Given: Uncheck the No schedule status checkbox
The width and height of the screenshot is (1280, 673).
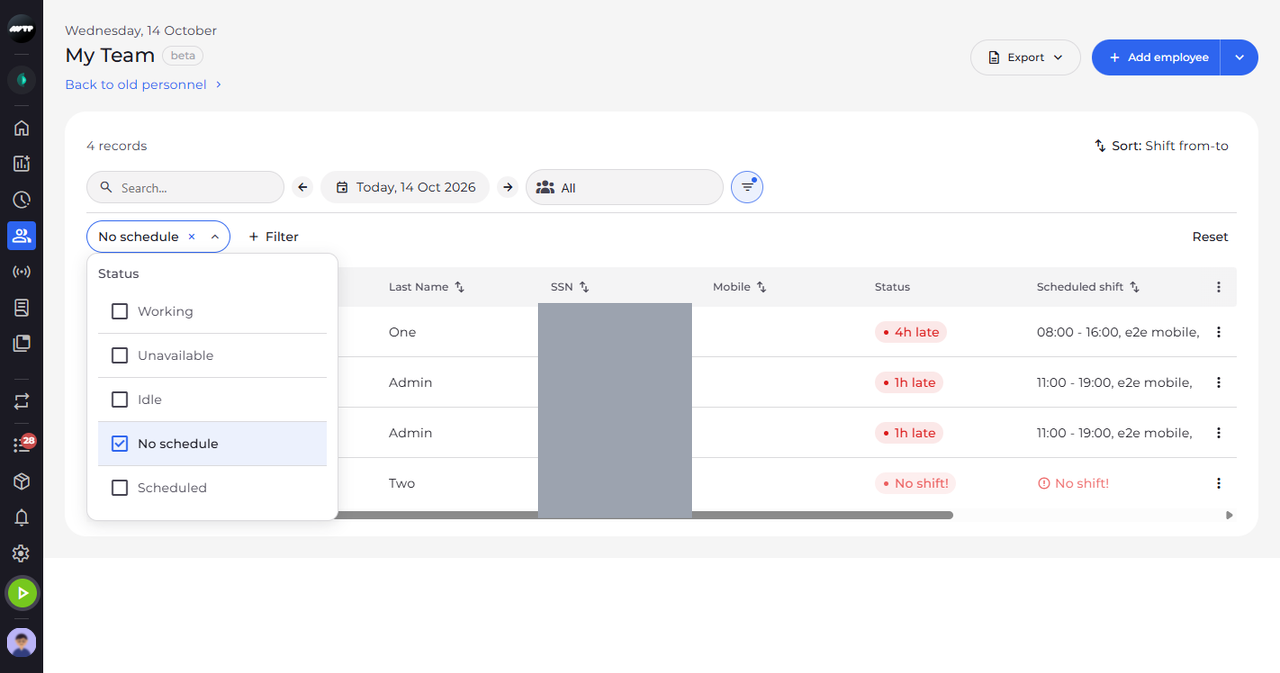Looking at the screenshot, I should [120, 444].
